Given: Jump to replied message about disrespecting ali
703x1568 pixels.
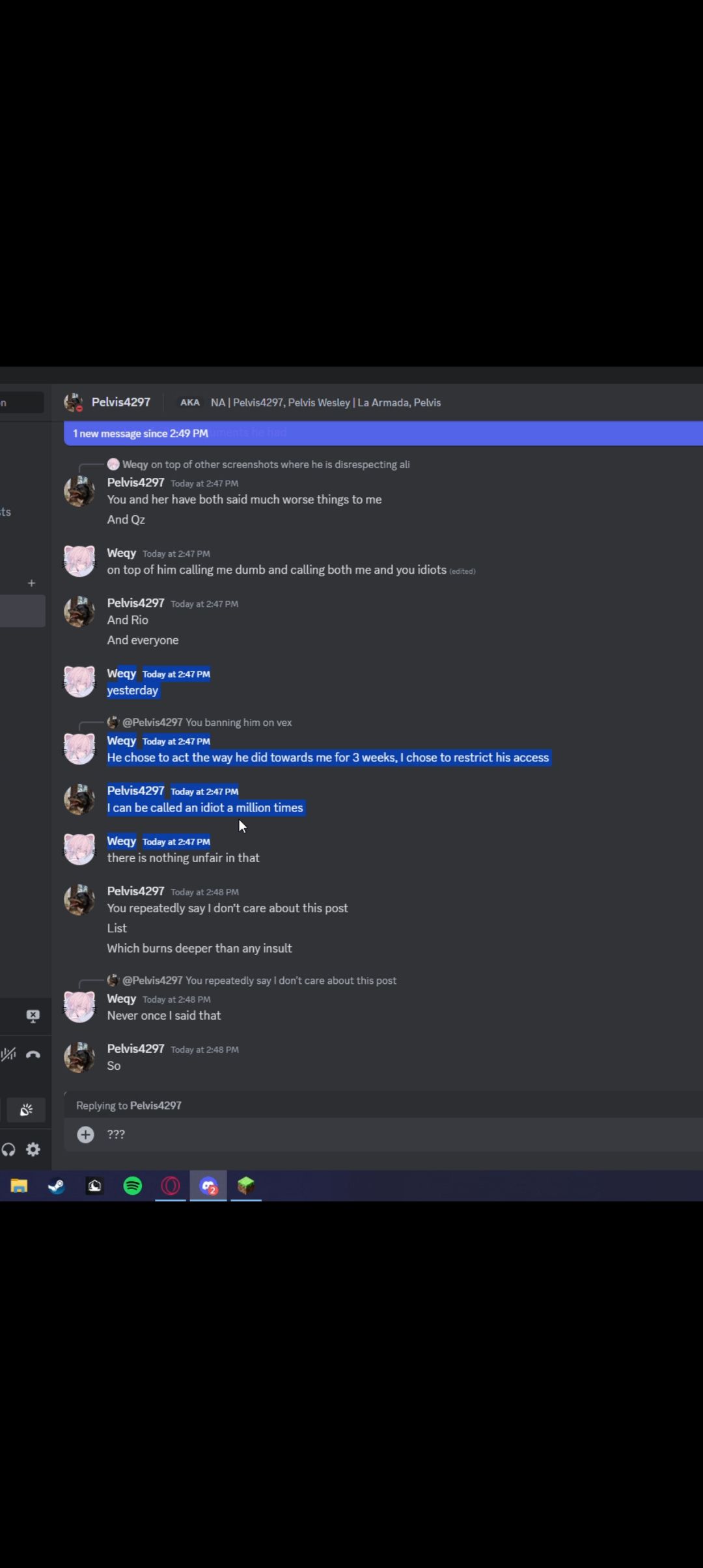Looking at the screenshot, I should (x=280, y=464).
